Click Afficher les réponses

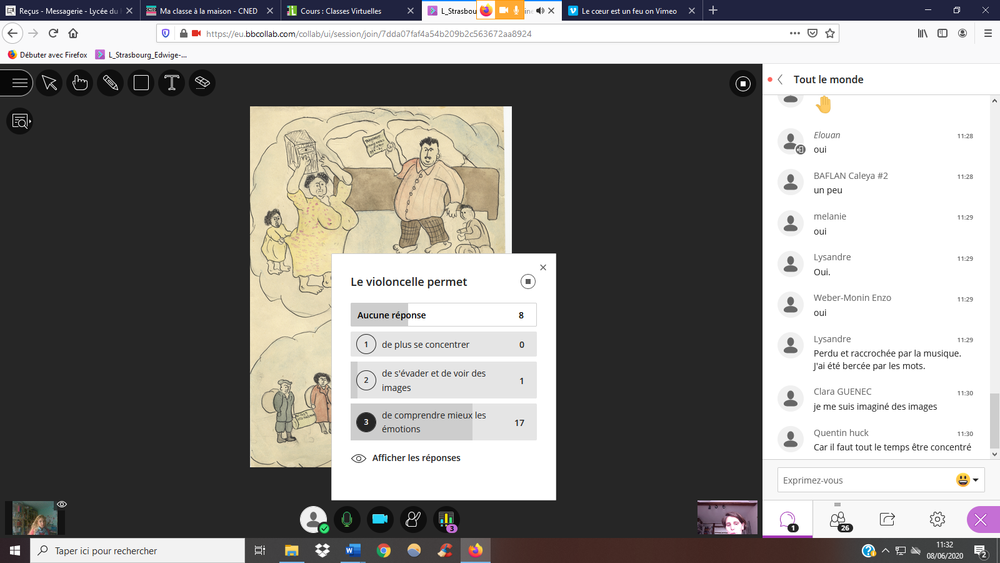[x=406, y=458]
